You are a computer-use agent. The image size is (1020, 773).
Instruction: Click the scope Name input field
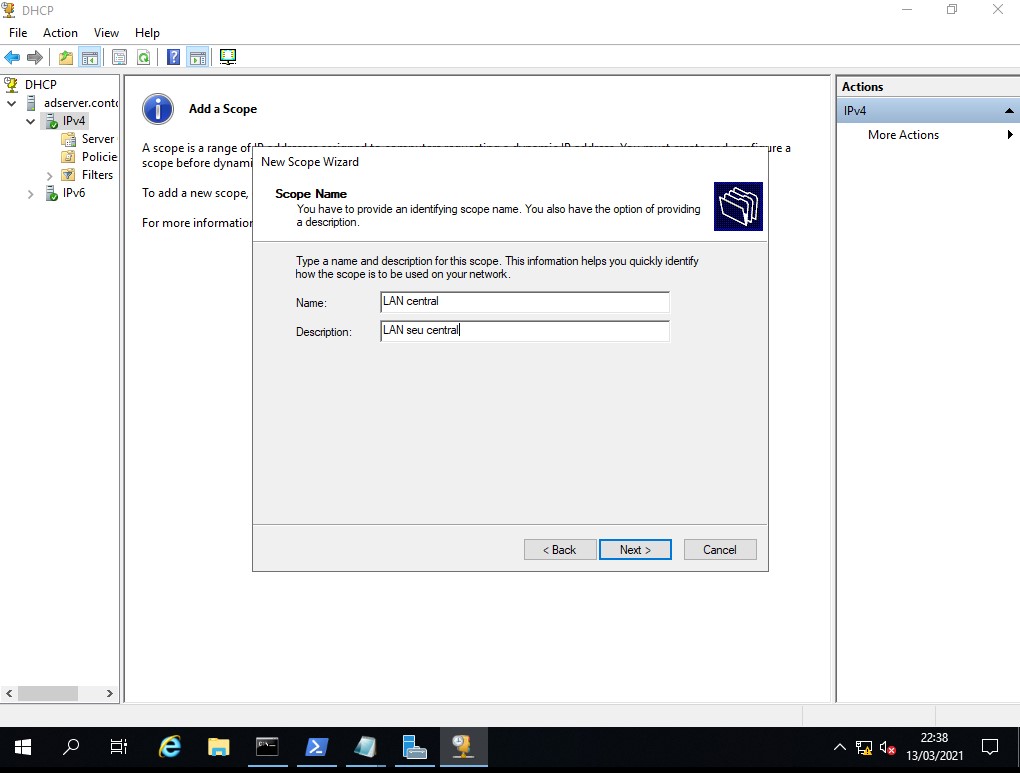click(524, 302)
